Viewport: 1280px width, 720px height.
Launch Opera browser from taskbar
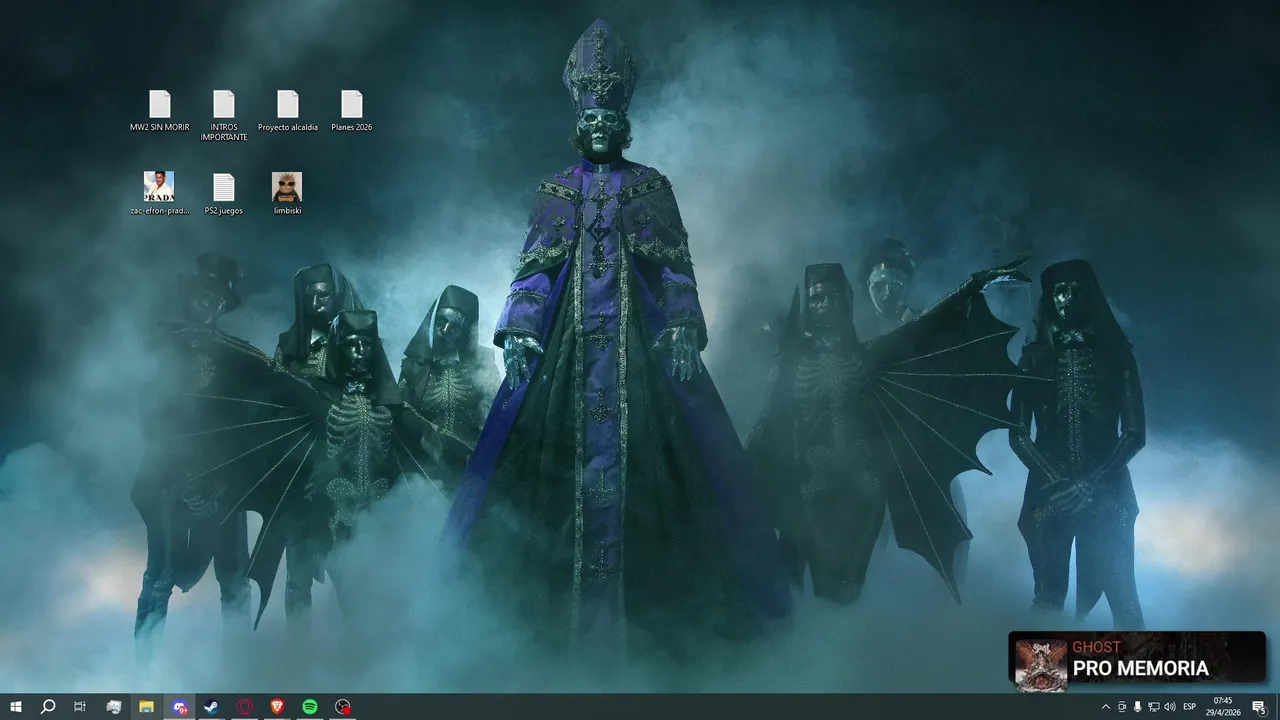tap(245, 707)
